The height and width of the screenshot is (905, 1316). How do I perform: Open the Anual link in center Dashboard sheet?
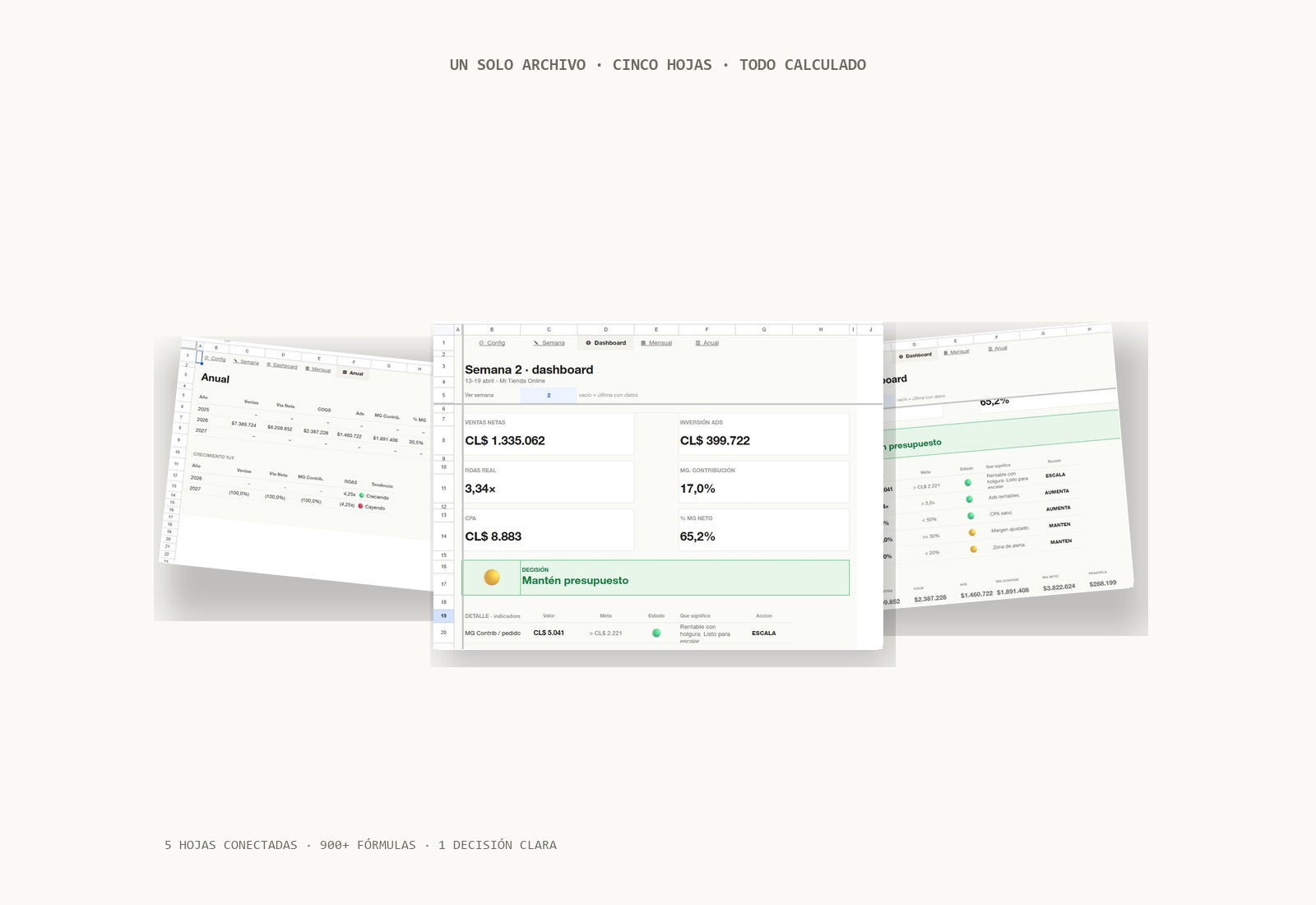[707, 343]
